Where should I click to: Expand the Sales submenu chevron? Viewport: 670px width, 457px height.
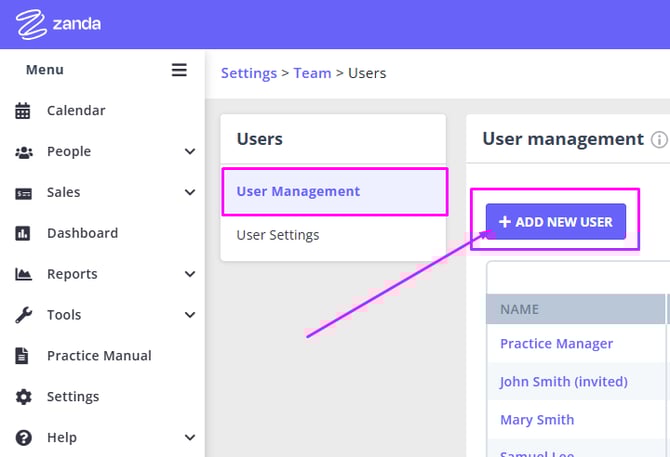point(190,193)
